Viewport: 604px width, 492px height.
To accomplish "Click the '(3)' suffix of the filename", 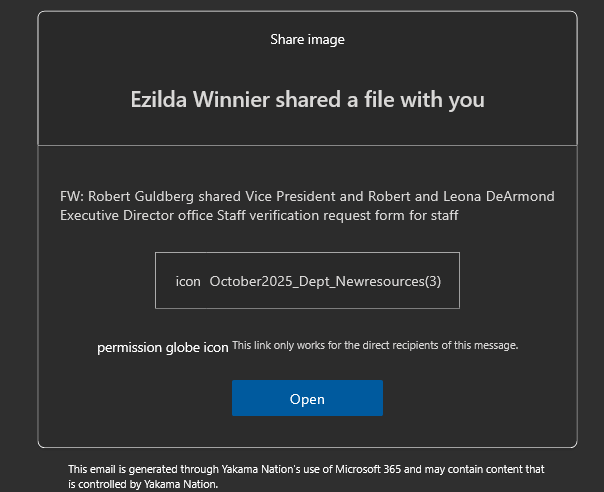I will point(432,281).
